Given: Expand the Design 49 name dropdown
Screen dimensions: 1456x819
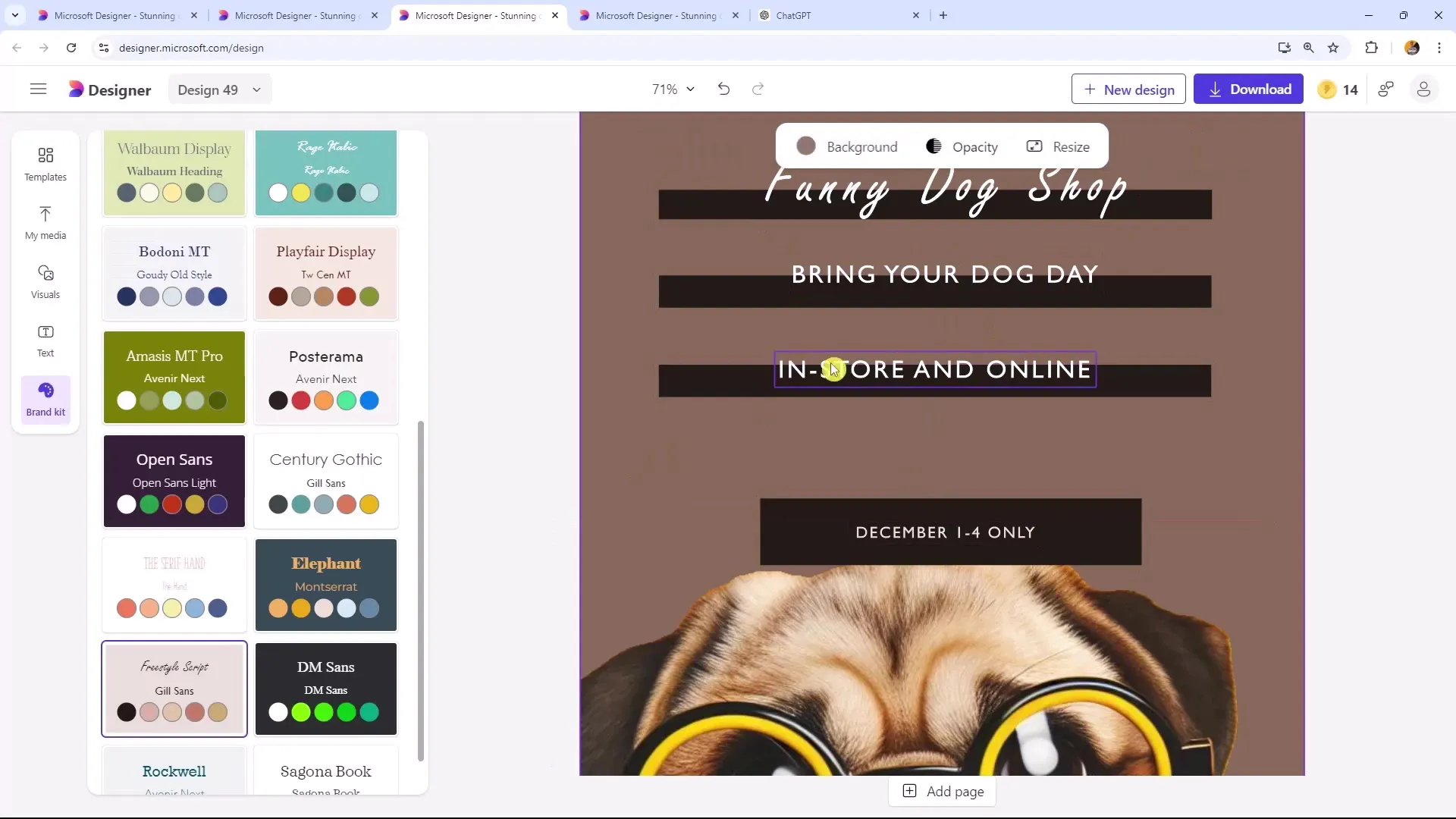Looking at the screenshot, I should (x=256, y=89).
